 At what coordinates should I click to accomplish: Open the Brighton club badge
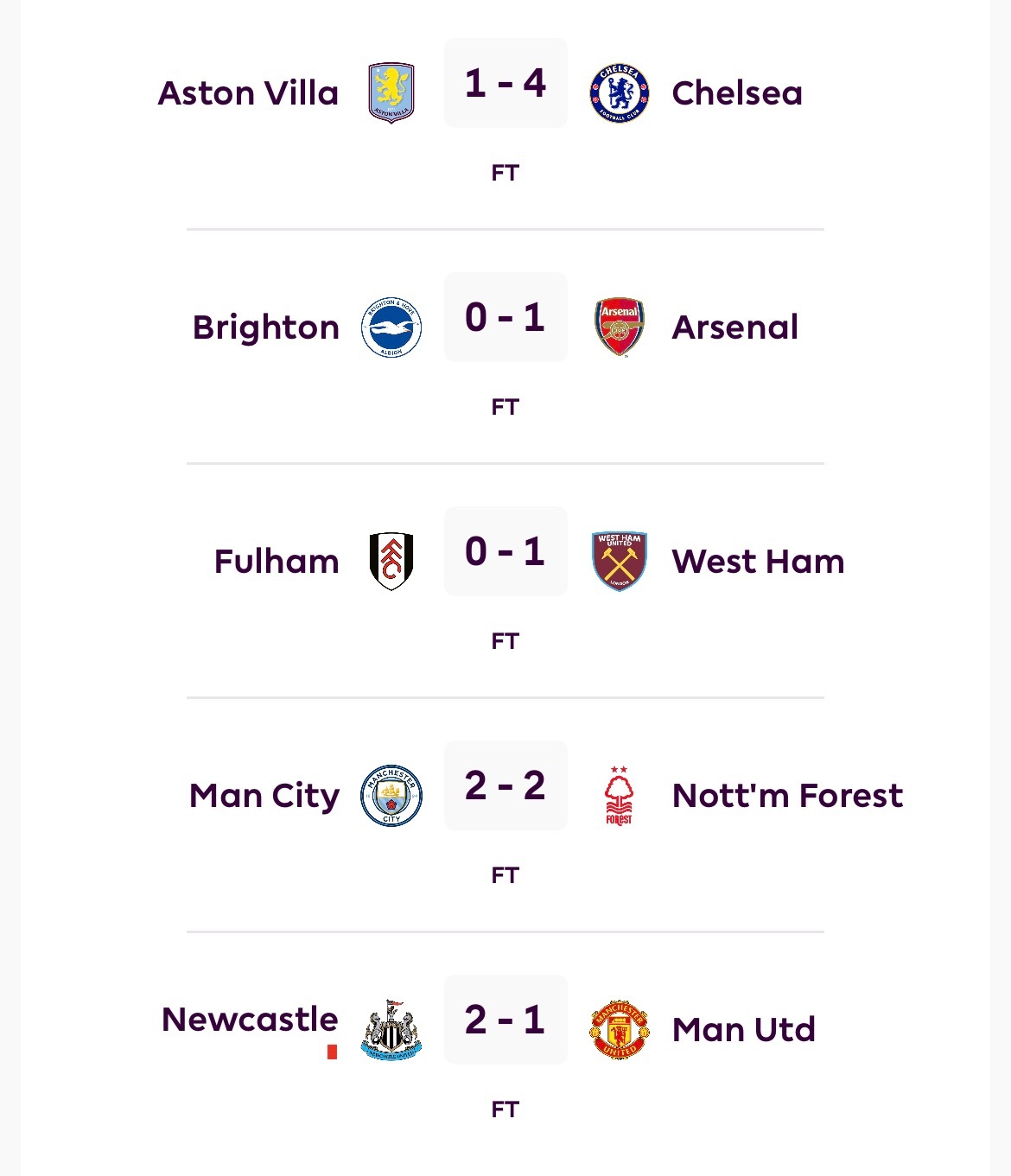[391, 327]
